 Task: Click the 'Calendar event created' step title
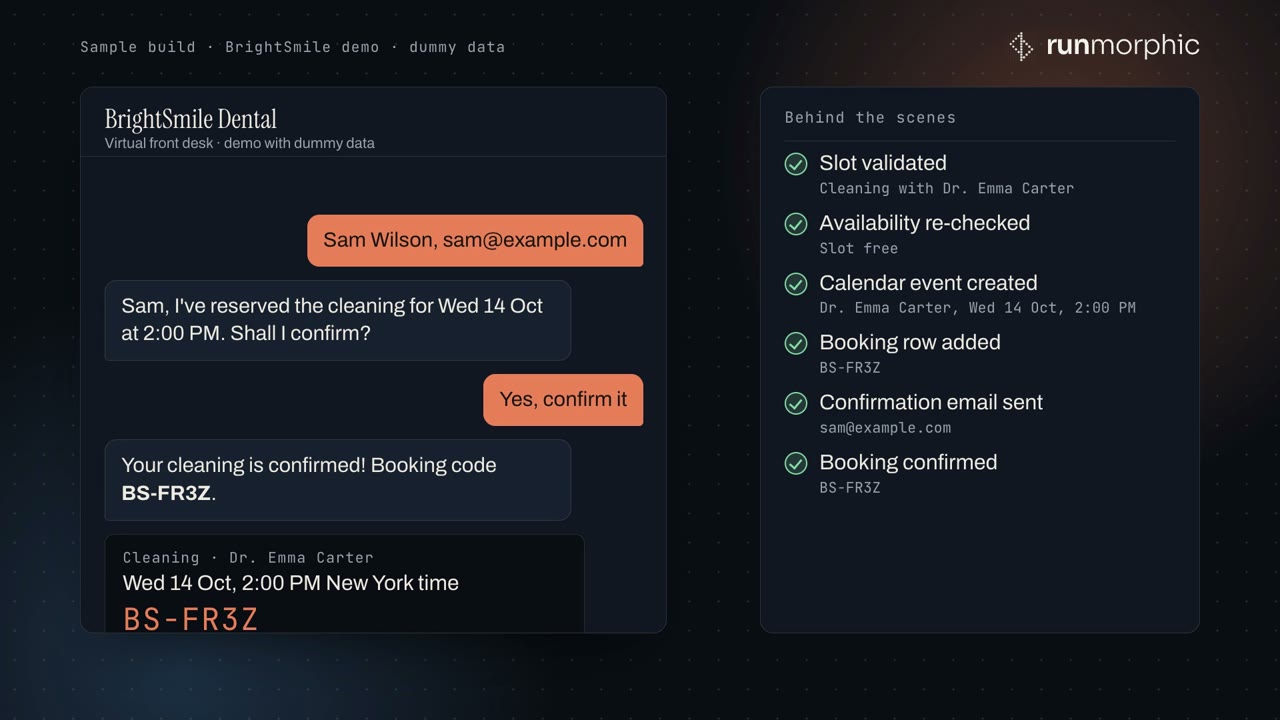928,283
